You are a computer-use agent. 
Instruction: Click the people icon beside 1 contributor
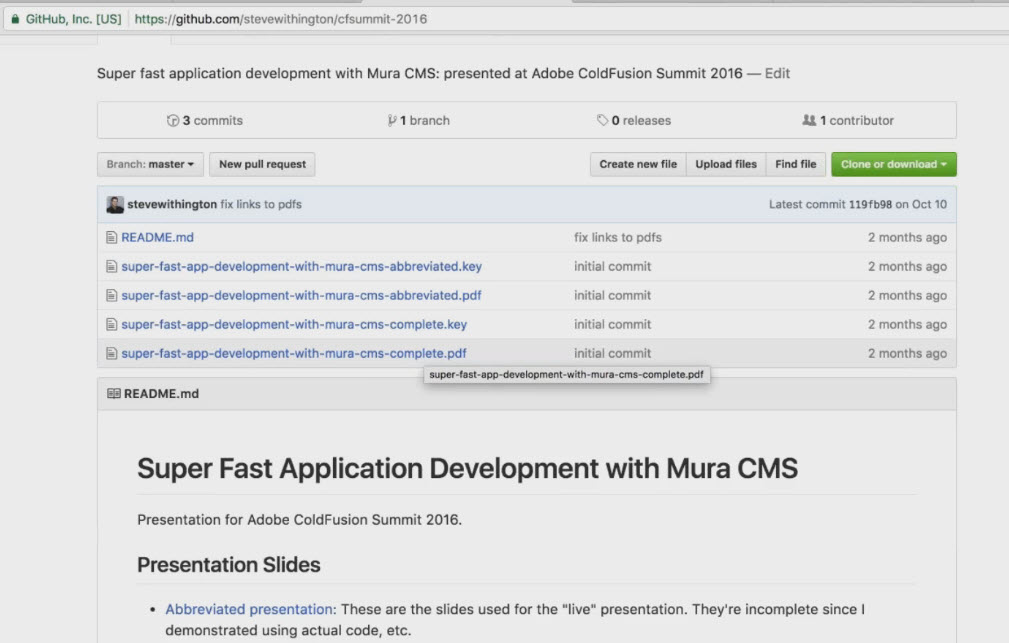[x=809, y=120]
